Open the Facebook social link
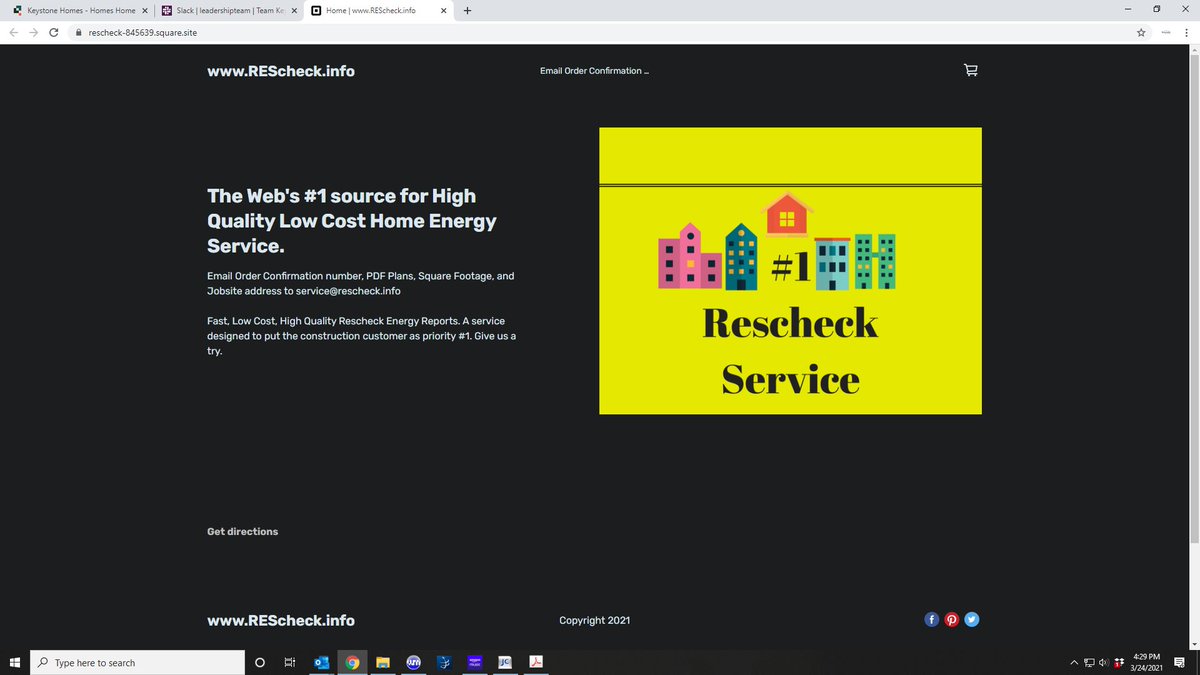 [931, 619]
